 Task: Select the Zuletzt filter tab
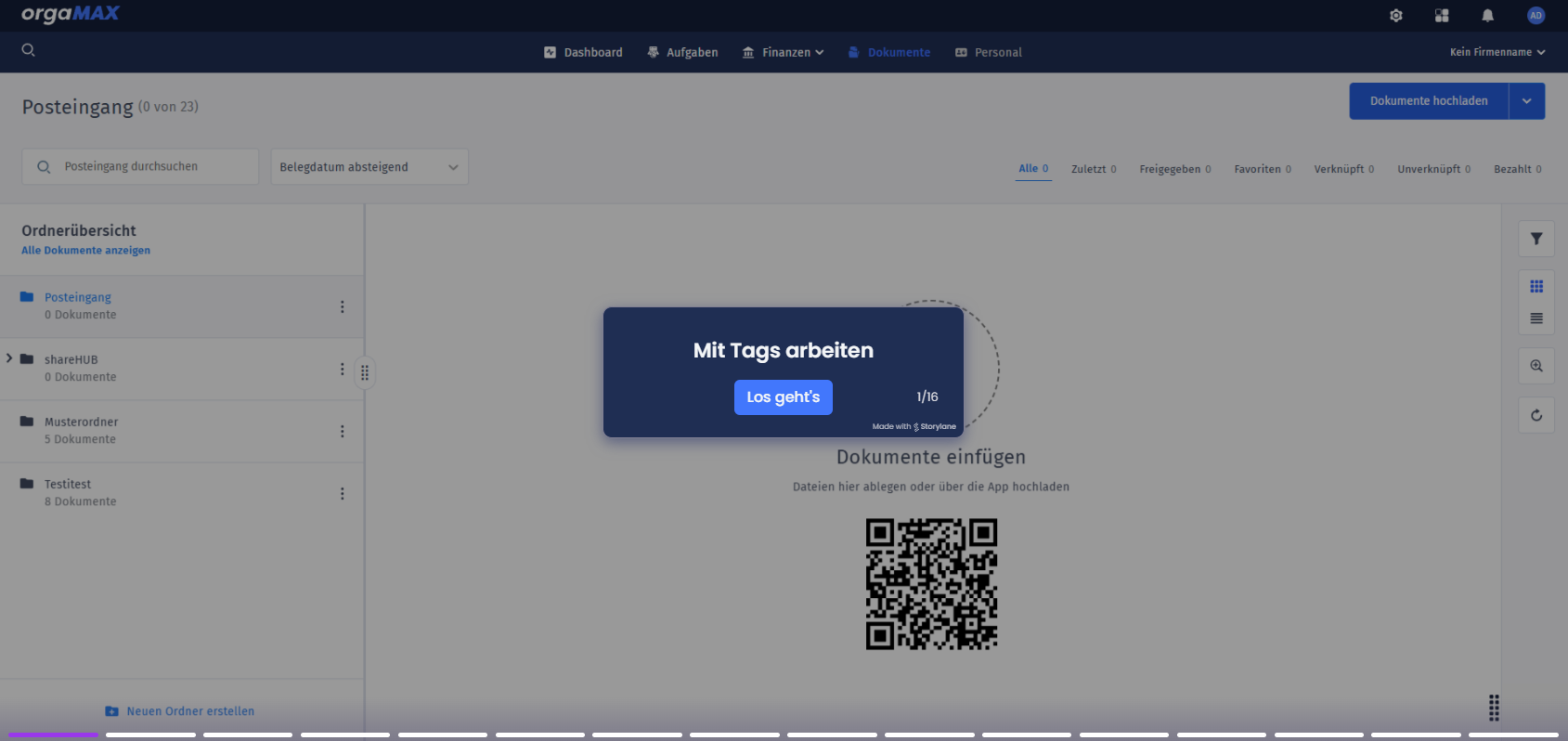(1094, 169)
